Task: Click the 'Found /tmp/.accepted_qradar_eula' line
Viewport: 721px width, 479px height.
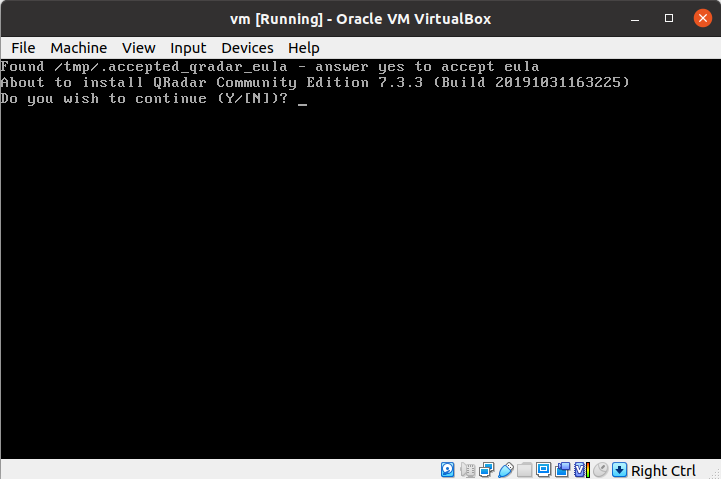Action: coord(269,67)
